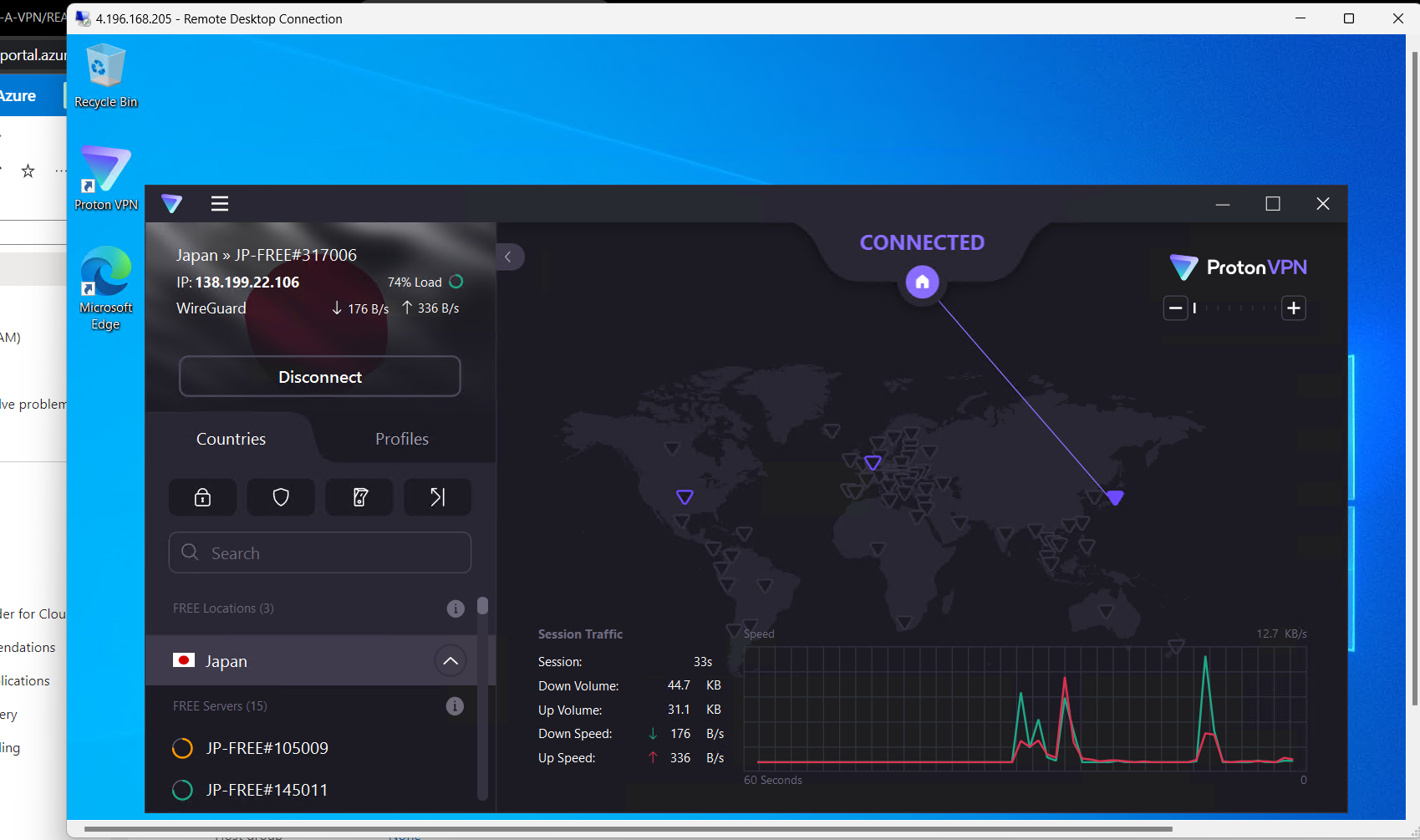Click the Remote Desktop horizontal scrollbar
This screenshot has width=1420, height=840.
(x=627, y=829)
